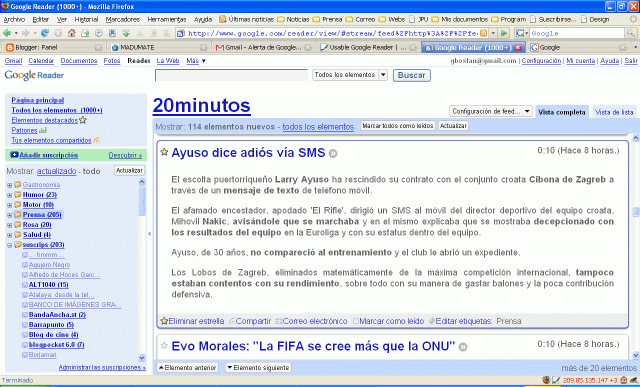The width and height of the screenshot is (640, 387).
Task: Reload page with the blue refresh icon
Action: [45, 33]
